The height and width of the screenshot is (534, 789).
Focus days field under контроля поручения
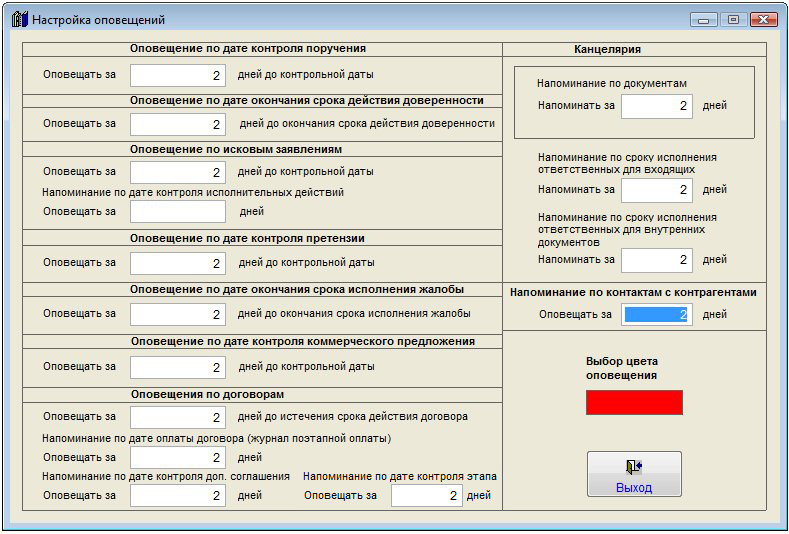pos(178,75)
